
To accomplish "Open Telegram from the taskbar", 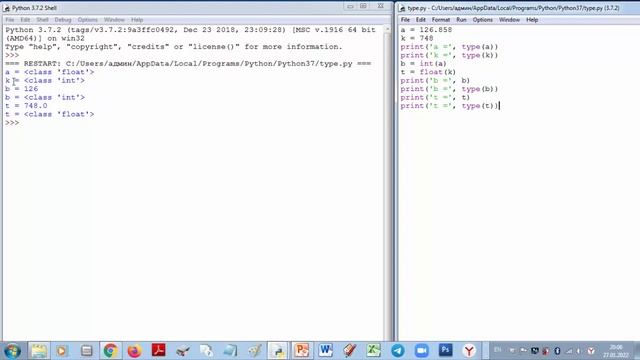I will 398,351.
